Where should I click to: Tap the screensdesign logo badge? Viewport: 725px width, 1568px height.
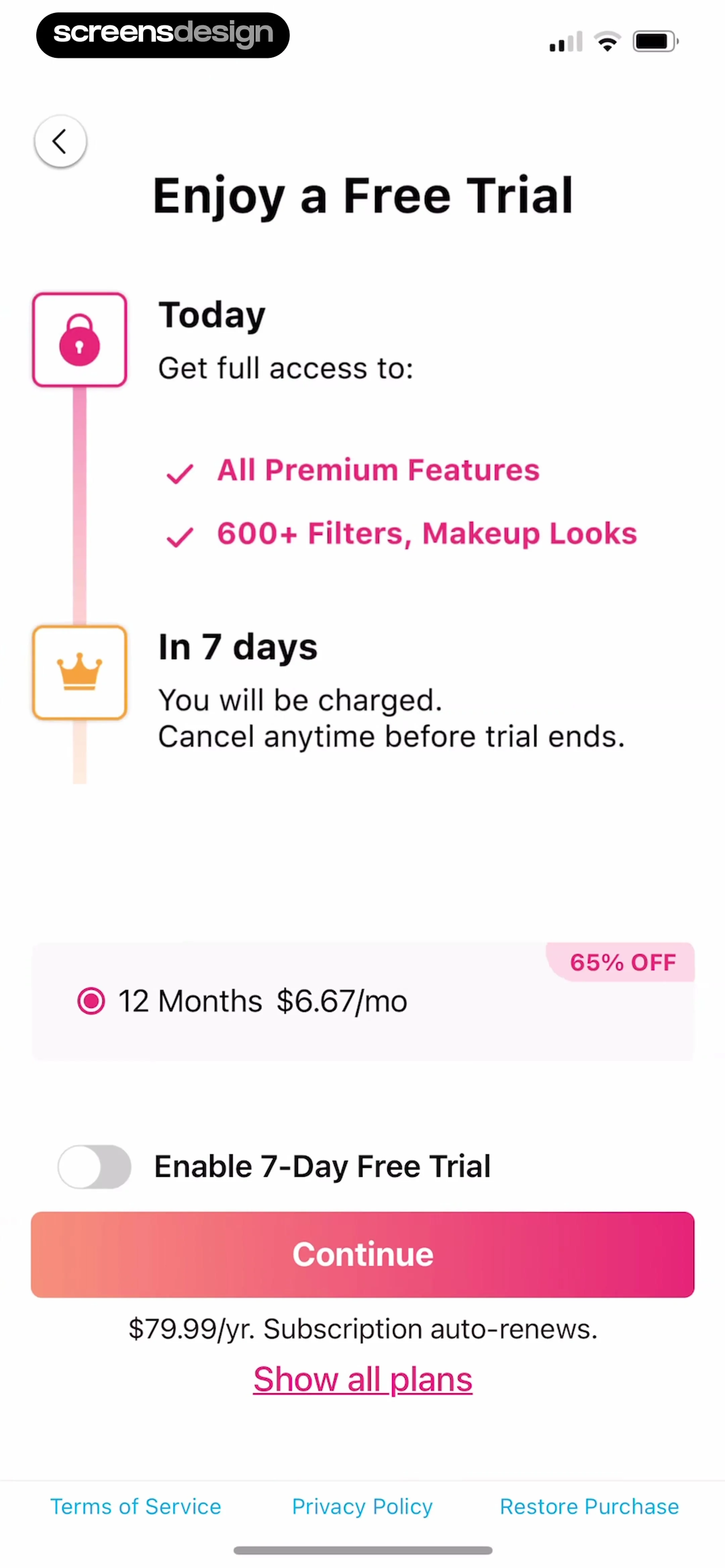(163, 35)
